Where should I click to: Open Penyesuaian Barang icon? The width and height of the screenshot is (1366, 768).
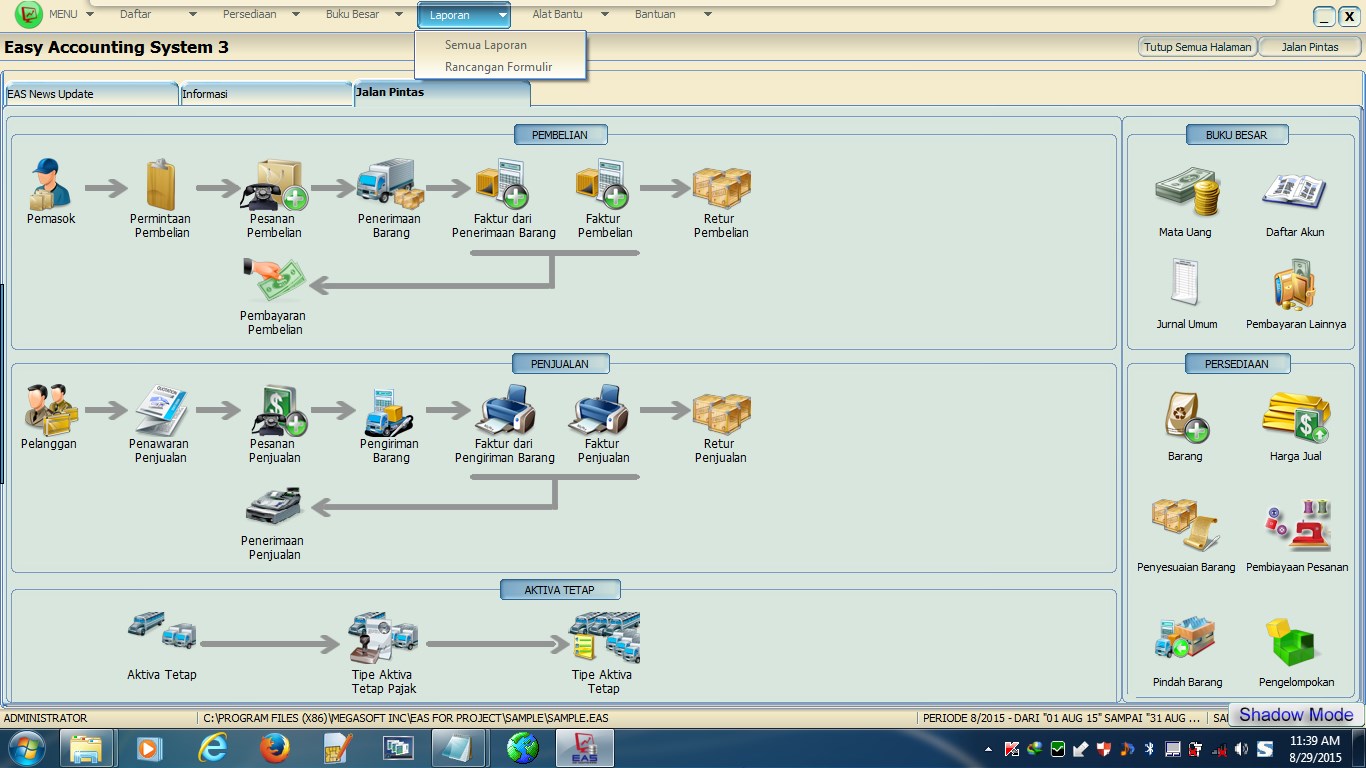coord(1185,525)
